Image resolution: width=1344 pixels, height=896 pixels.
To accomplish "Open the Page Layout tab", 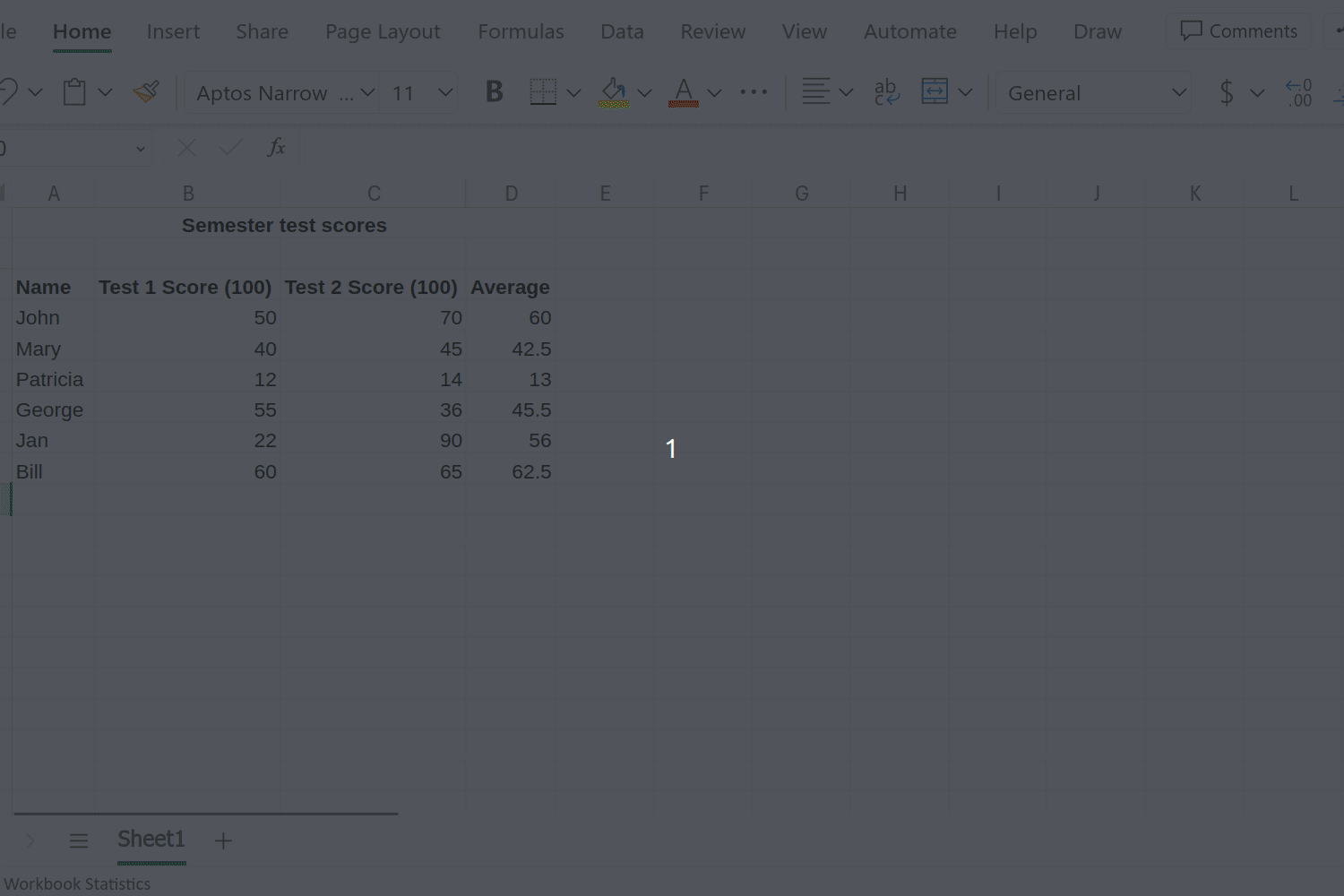I will click(x=383, y=31).
